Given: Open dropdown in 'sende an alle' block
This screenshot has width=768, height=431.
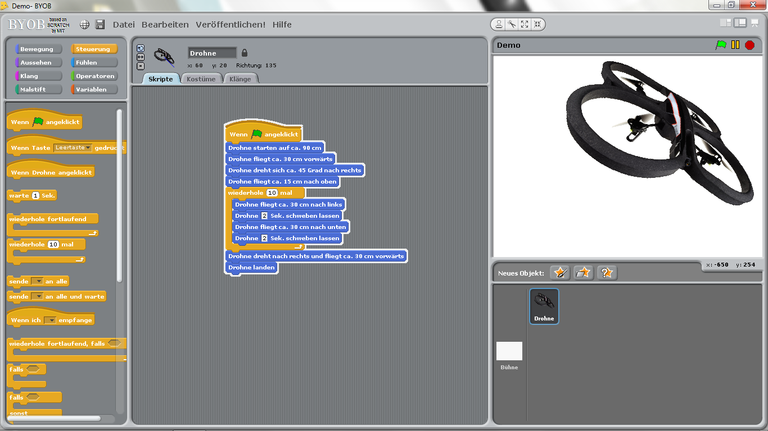Looking at the screenshot, I should pyautogui.click(x=37, y=281).
